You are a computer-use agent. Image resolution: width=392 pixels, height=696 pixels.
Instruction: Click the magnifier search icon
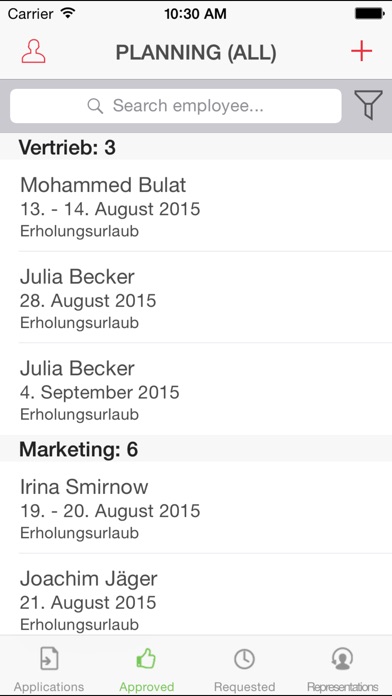coord(95,106)
